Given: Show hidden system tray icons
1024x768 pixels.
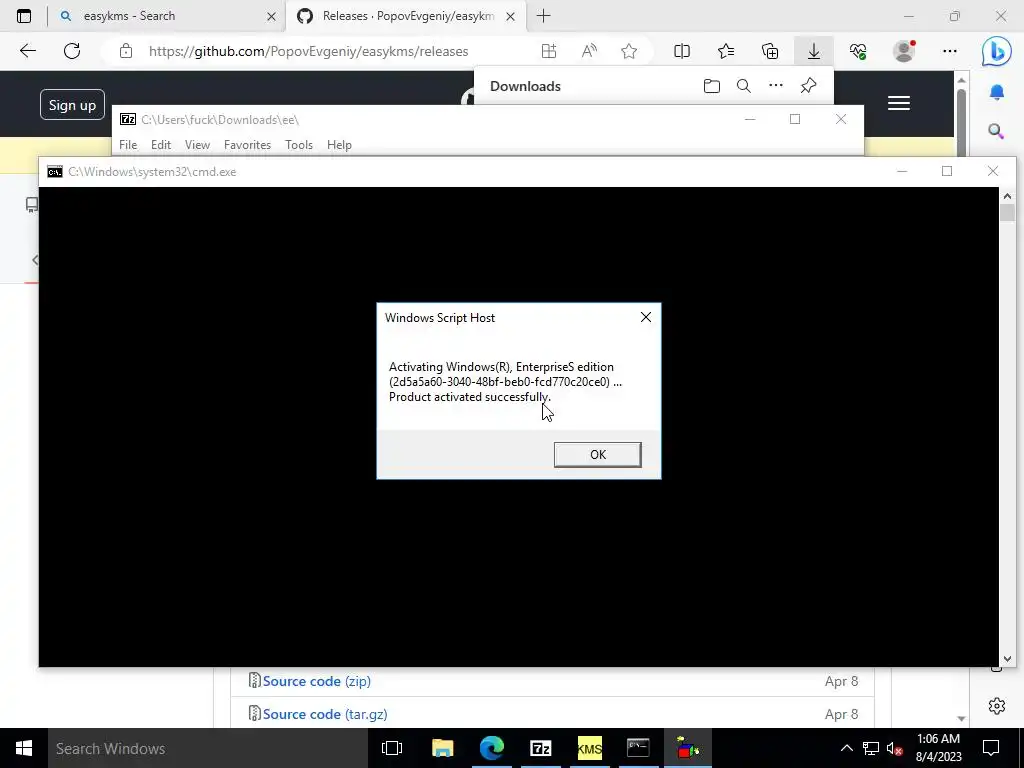Looking at the screenshot, I should coord(846,748).
